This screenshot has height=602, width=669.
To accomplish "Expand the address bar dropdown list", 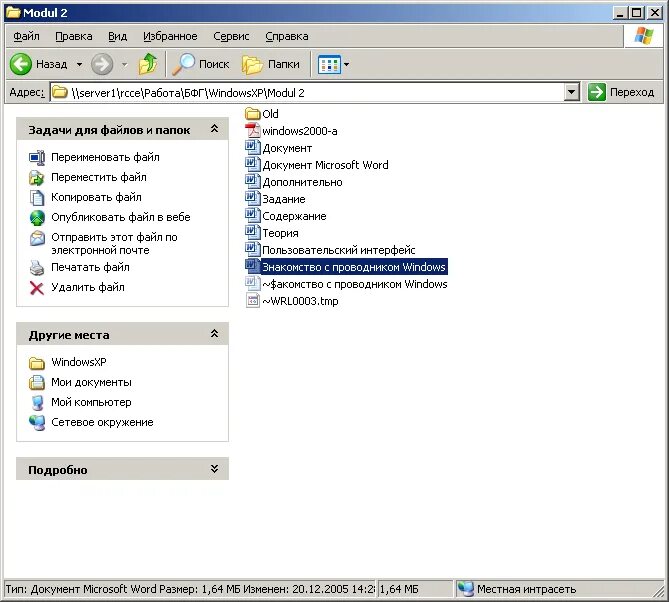I will [571, 92].
